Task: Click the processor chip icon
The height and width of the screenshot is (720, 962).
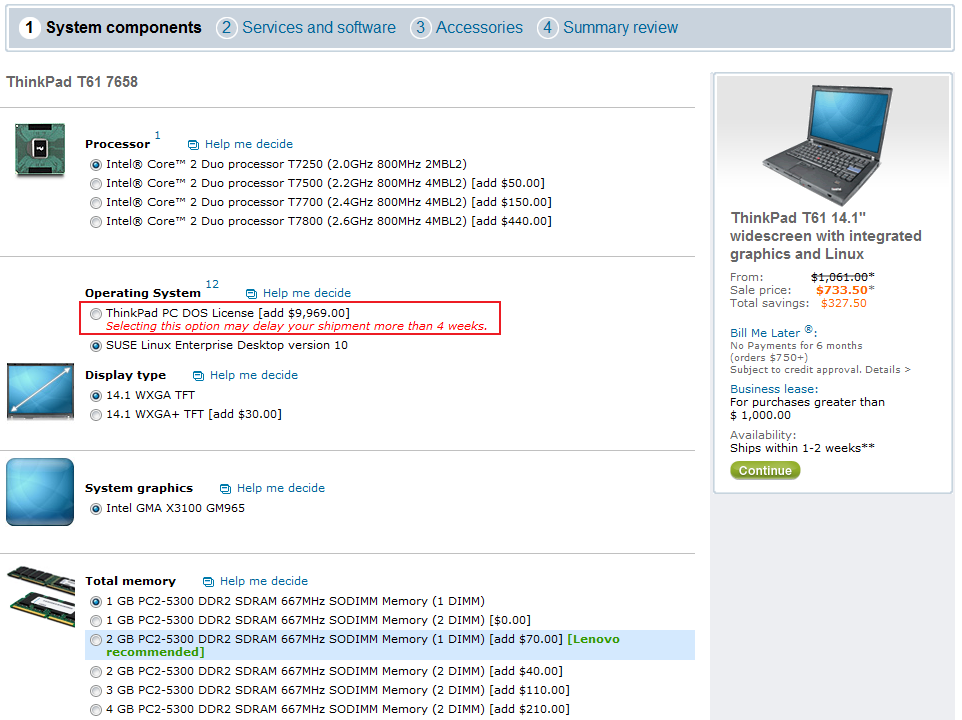Action: pyautogui.click(x=40, y=149)
